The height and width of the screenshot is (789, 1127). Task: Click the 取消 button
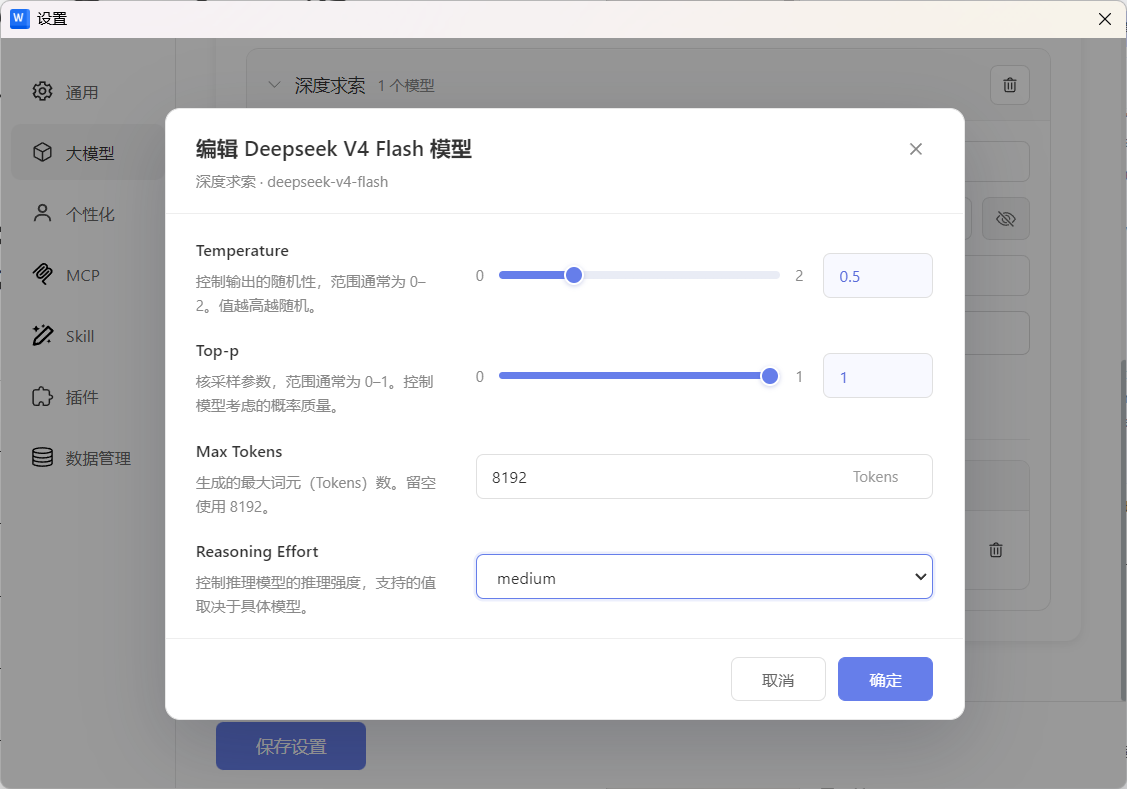[778, 679]
